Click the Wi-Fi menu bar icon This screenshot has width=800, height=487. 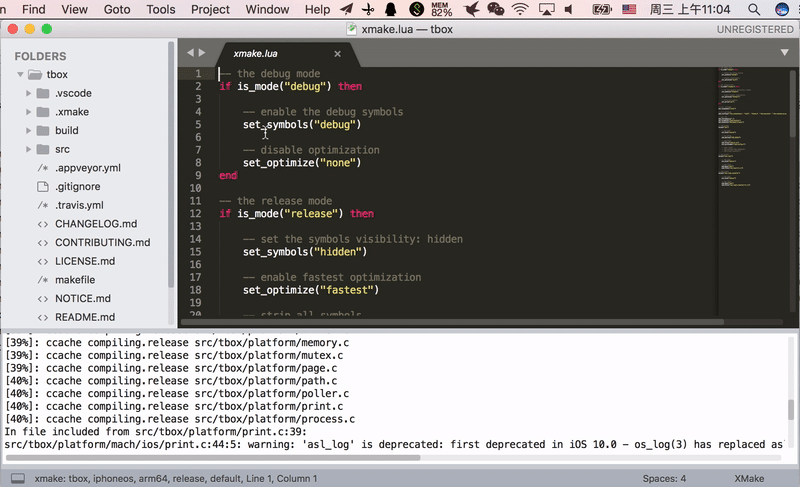[520, 9]
